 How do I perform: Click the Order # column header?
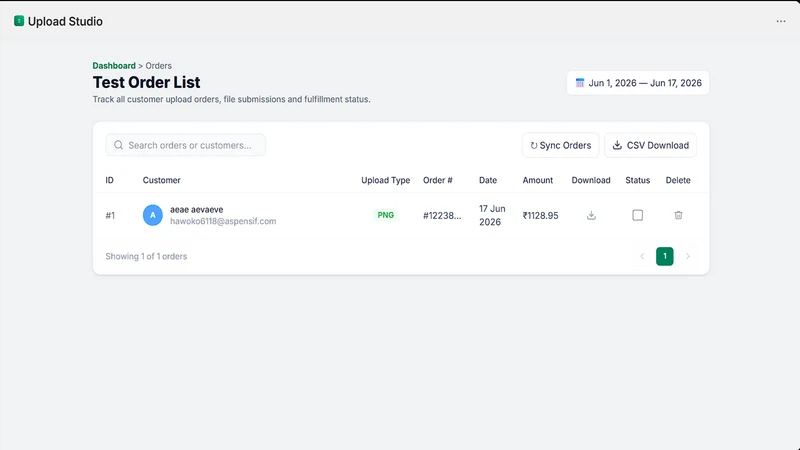click(437, 180)
